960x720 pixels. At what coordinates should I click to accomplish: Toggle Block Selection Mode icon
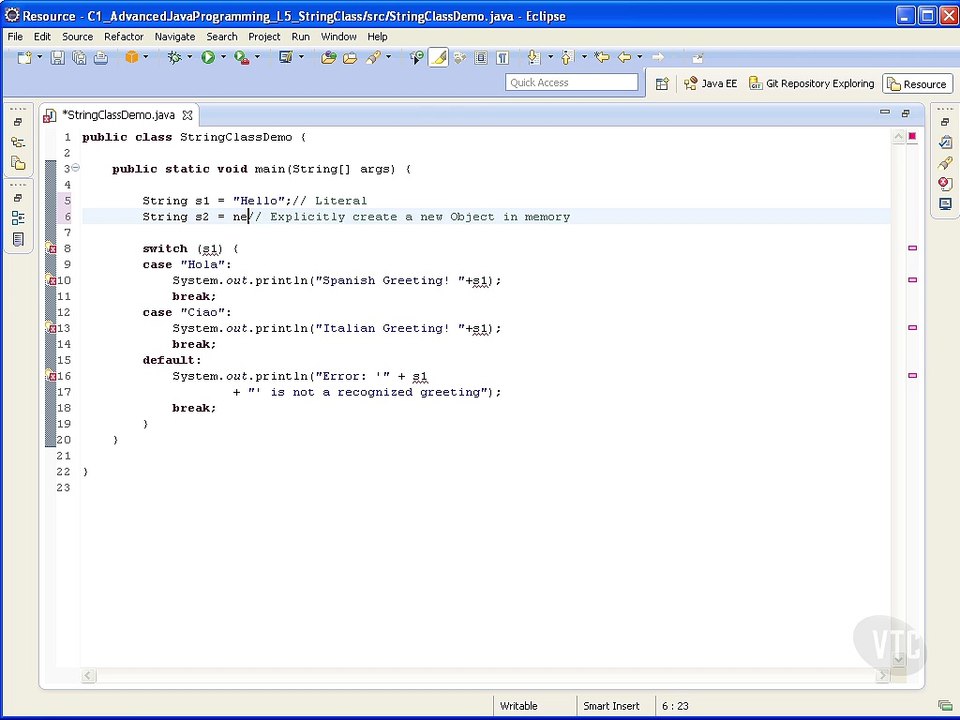click(481, 58)
